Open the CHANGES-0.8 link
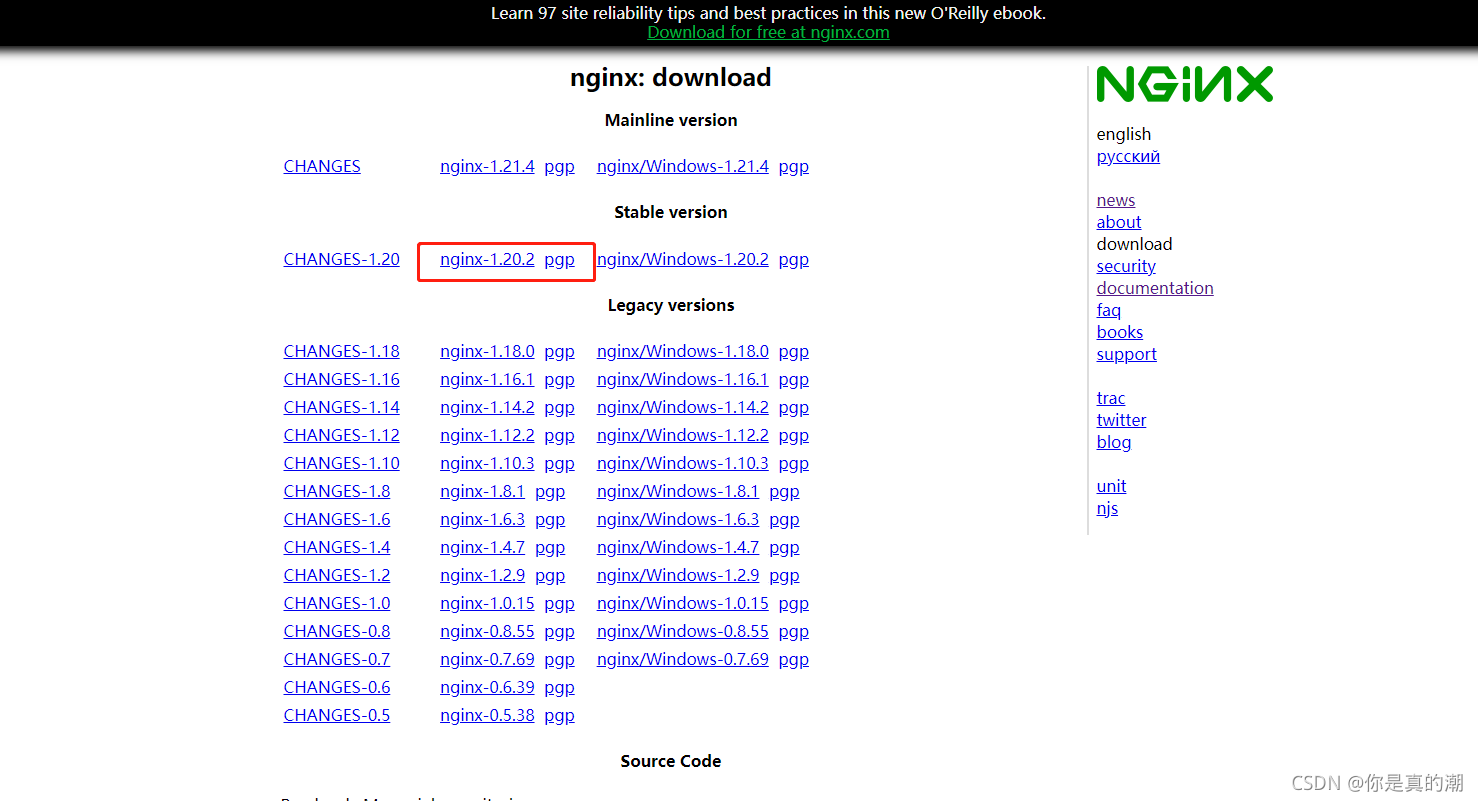Viewport: 1478px width, 801px height. point(336,631)
